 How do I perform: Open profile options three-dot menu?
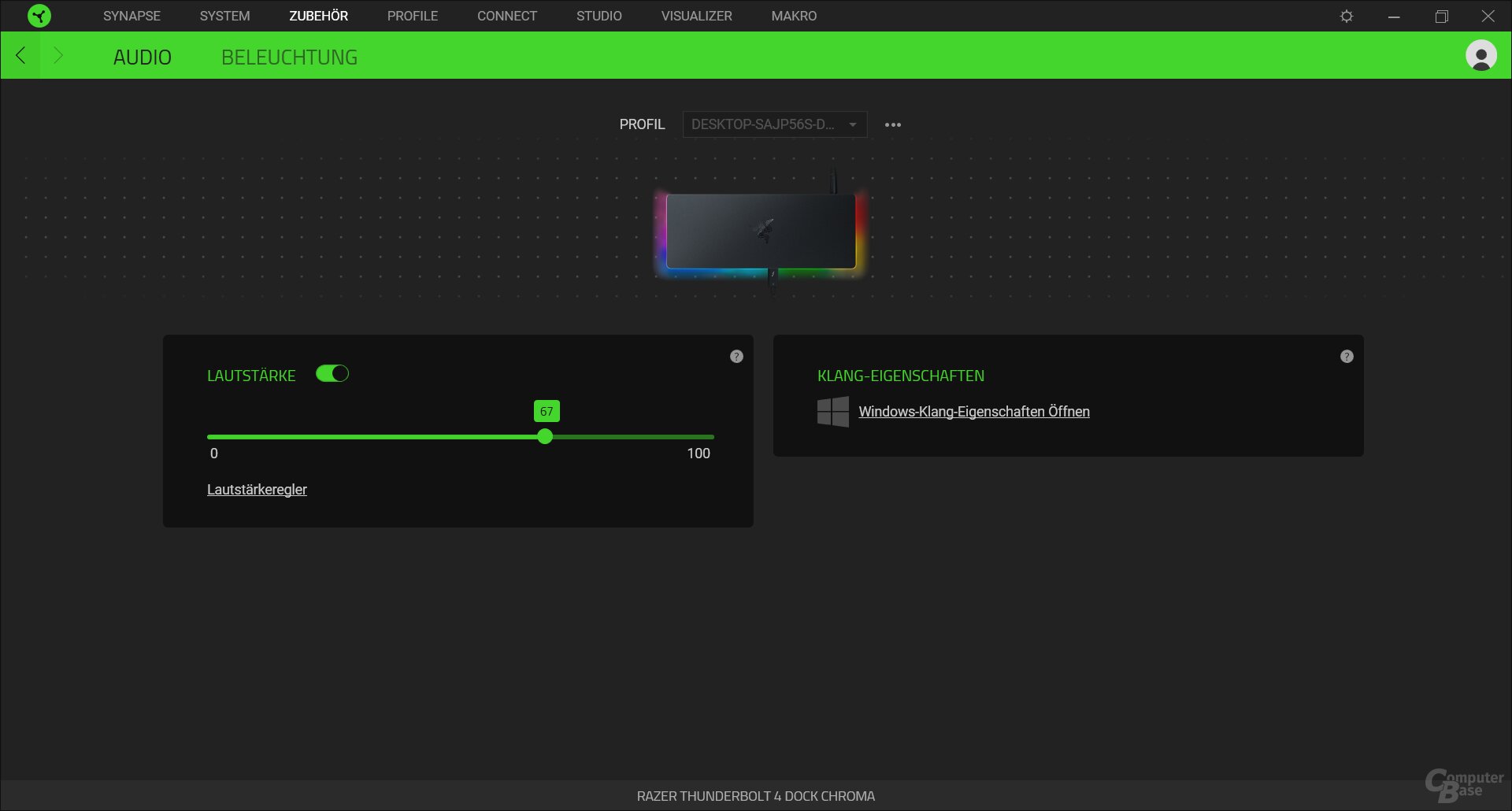click(893, 124)
